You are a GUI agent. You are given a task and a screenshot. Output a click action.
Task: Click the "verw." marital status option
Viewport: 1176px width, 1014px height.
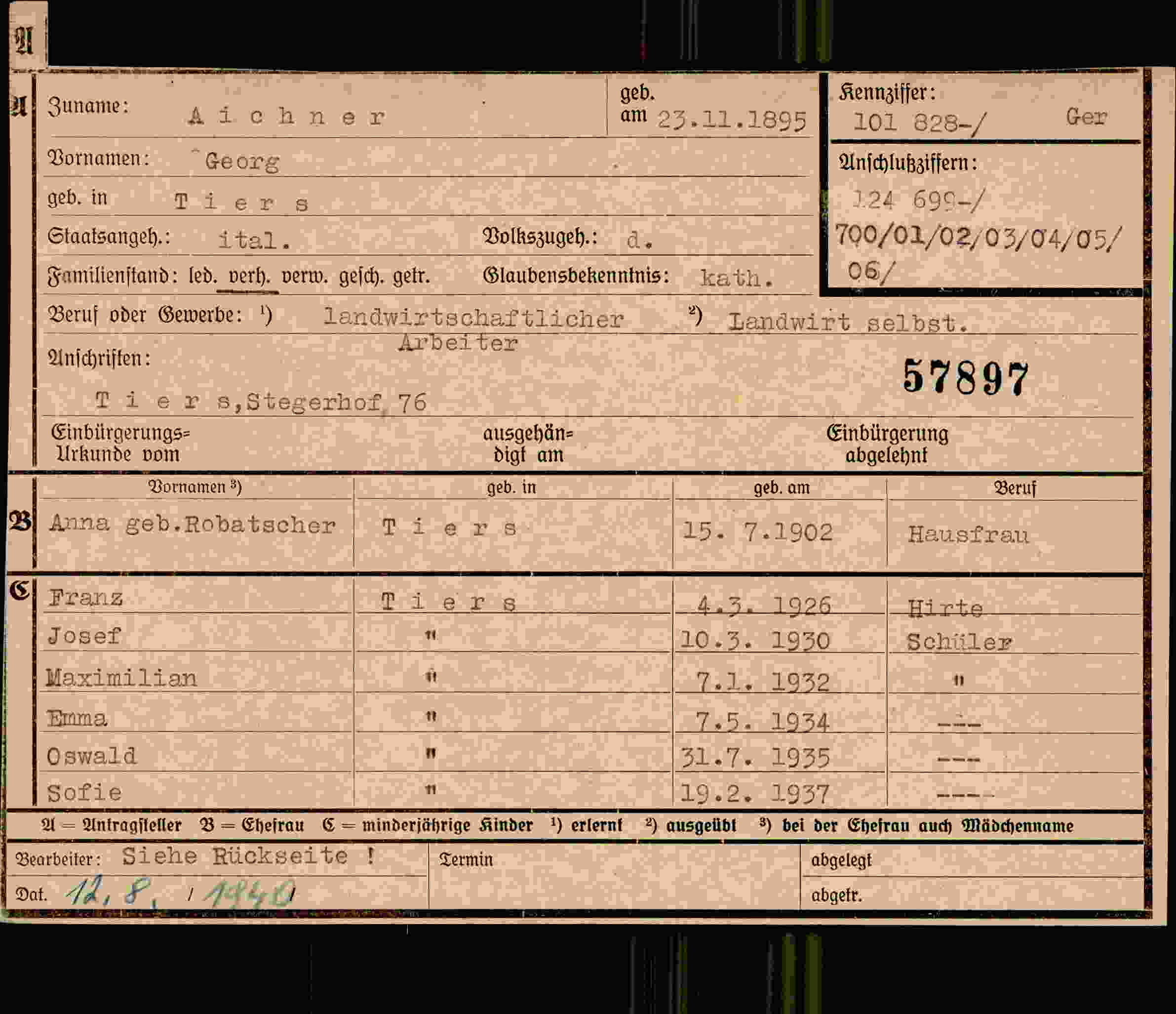tap(305, 277)
